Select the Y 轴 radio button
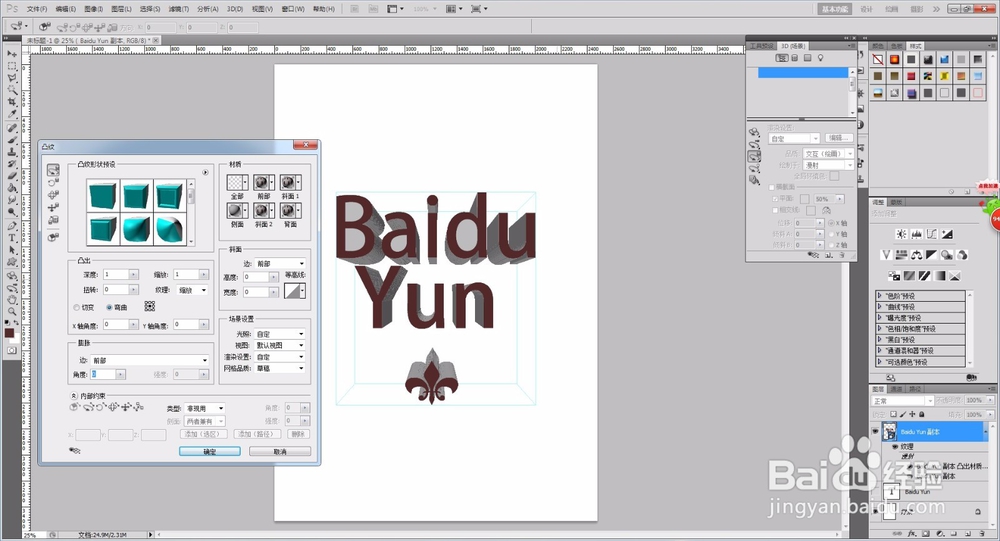1000x541 pixels. click(x=831, y=234)
